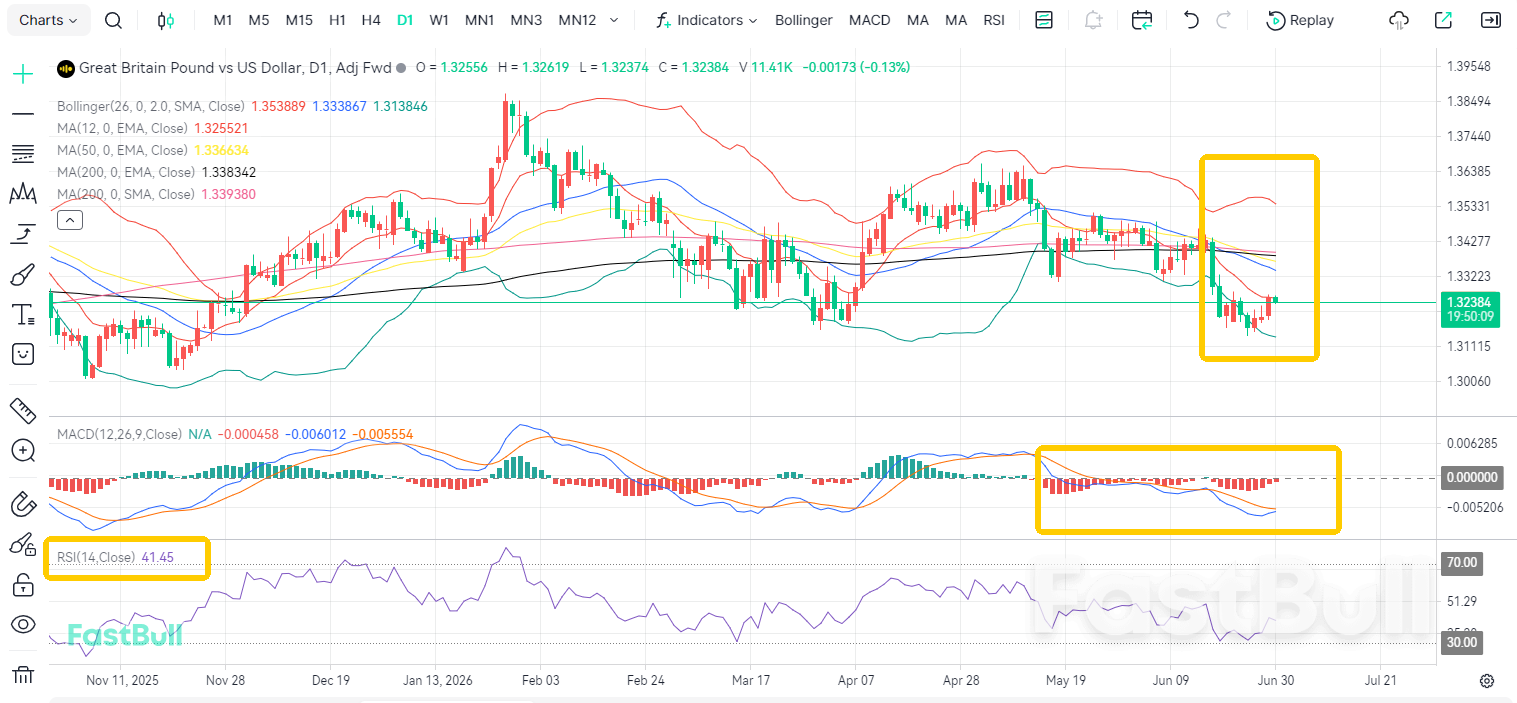Select the M5 timeframe

(x=258, y=20)
